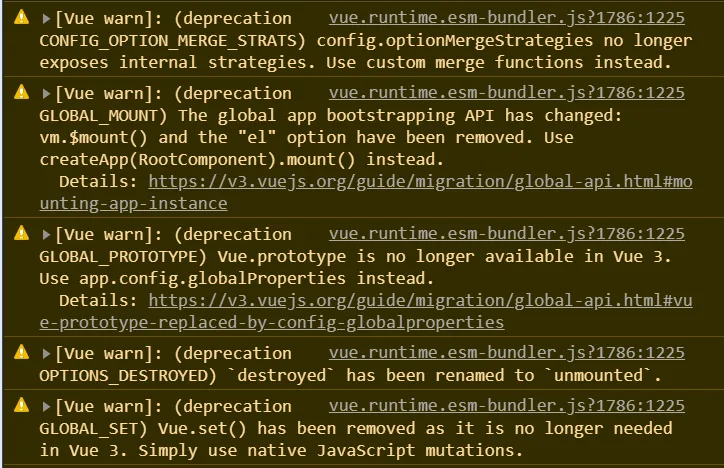The width and height of the screenshot is (724, 468).
Task: Click warning icon beside GLOBAL_PROTOTYPE warning
Action: [21, 233]
